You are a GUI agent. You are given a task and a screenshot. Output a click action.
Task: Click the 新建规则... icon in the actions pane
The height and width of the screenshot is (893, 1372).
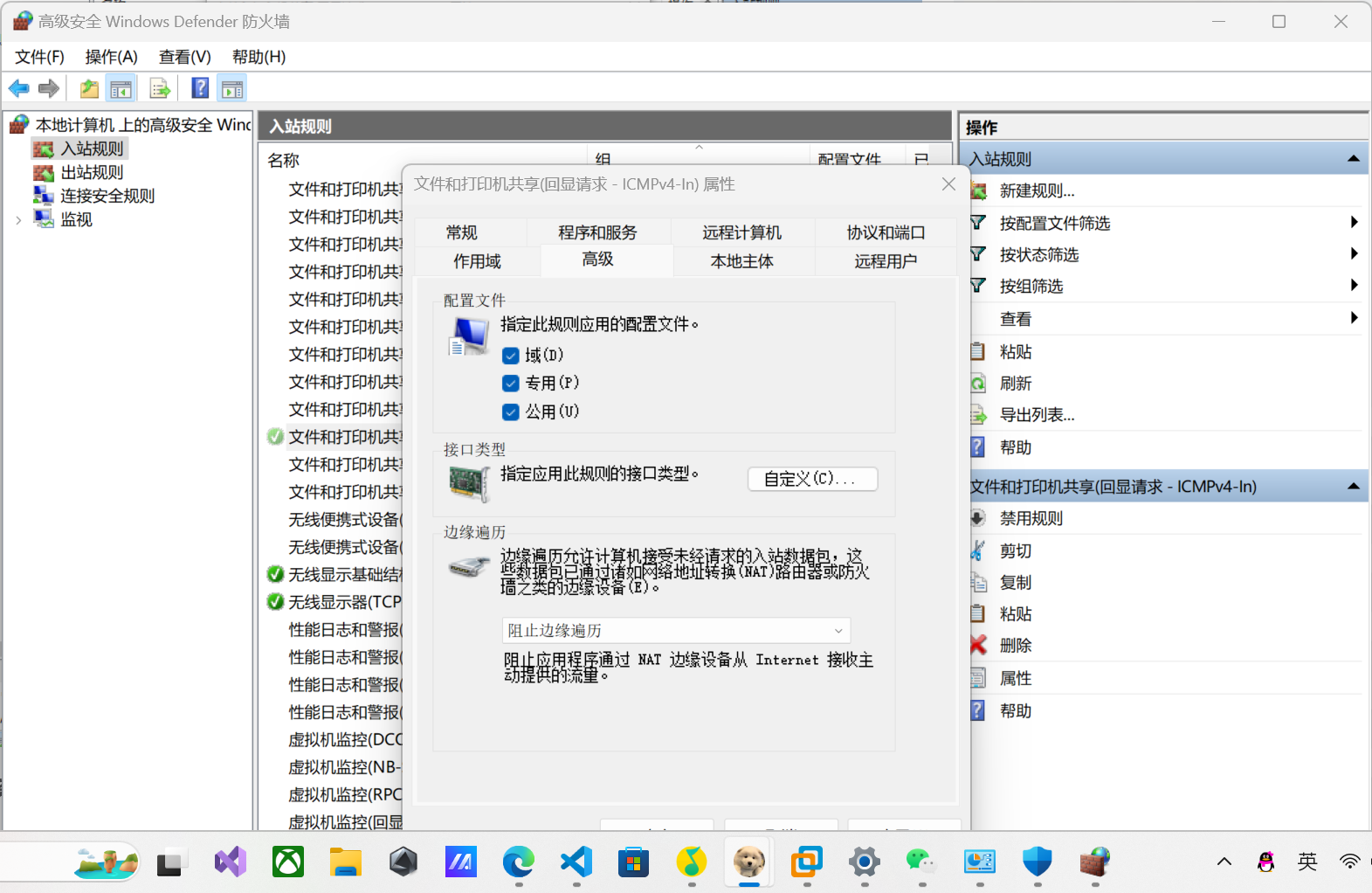pos(979,190)
